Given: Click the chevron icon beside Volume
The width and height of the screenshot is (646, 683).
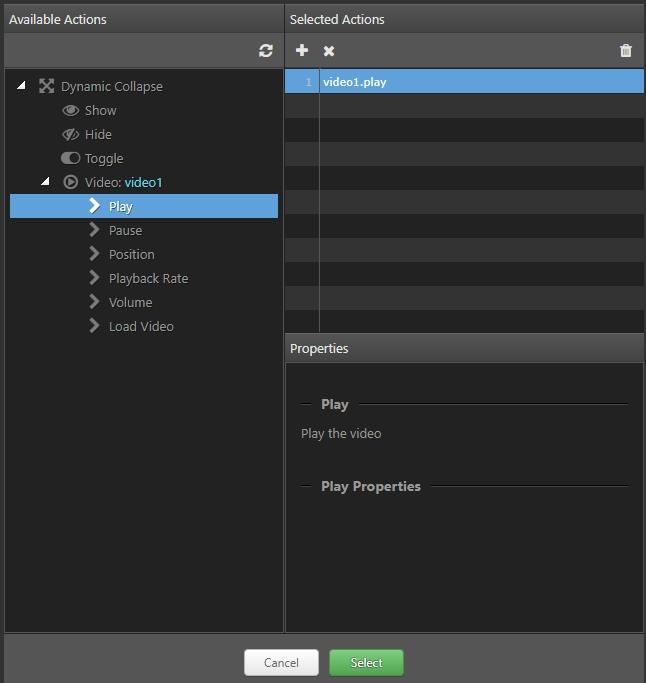Looking at the screenshot, I should [95, 301].
